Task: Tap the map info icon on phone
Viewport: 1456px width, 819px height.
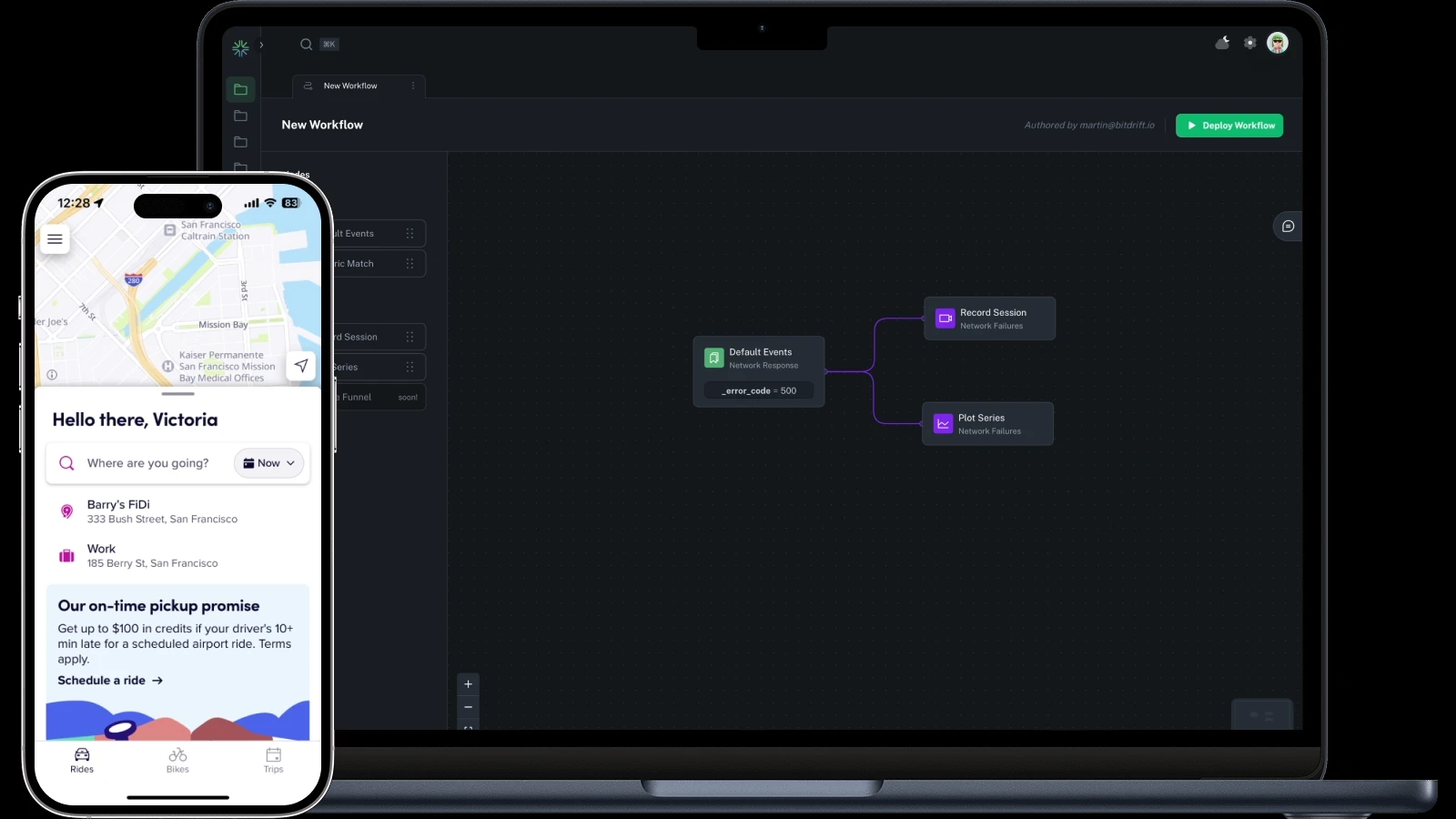Action: click(52, 375)
